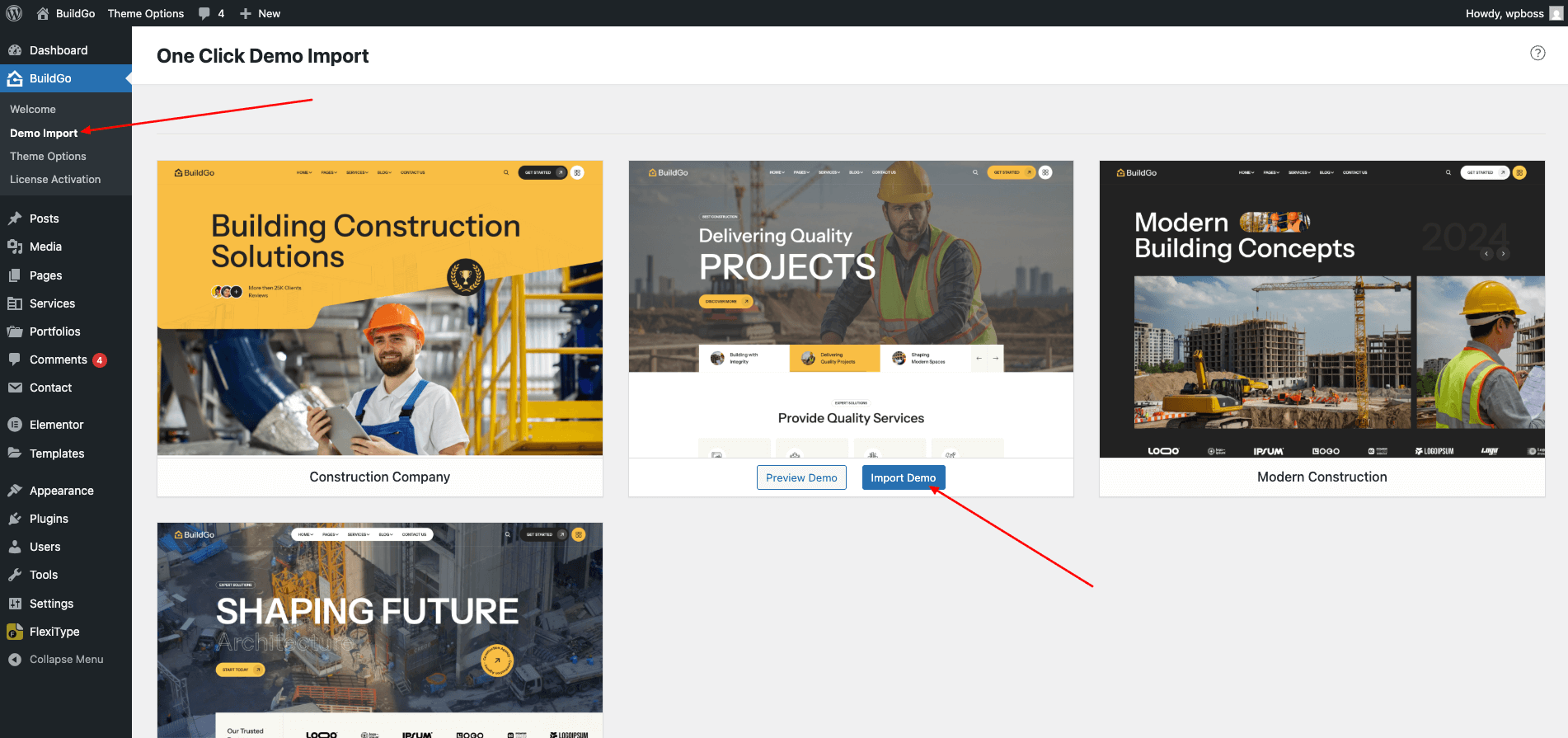The height and width of the screenshot is (738, 1568).
Task: Visit the BuildGo site home icon
Action: [43, 13]
